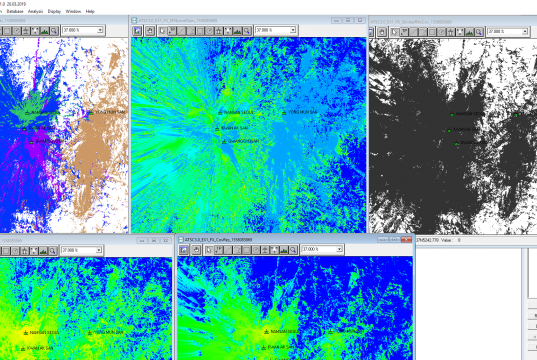The width and height of the screenshot is (537, 360).
Task: Select the pan hand tool in CovRes window
Action: pyautogui.click(x=196, y=250)
